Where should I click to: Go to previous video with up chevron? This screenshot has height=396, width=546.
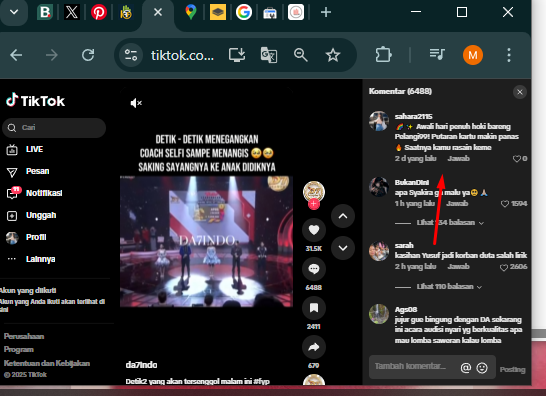point(343,216)
